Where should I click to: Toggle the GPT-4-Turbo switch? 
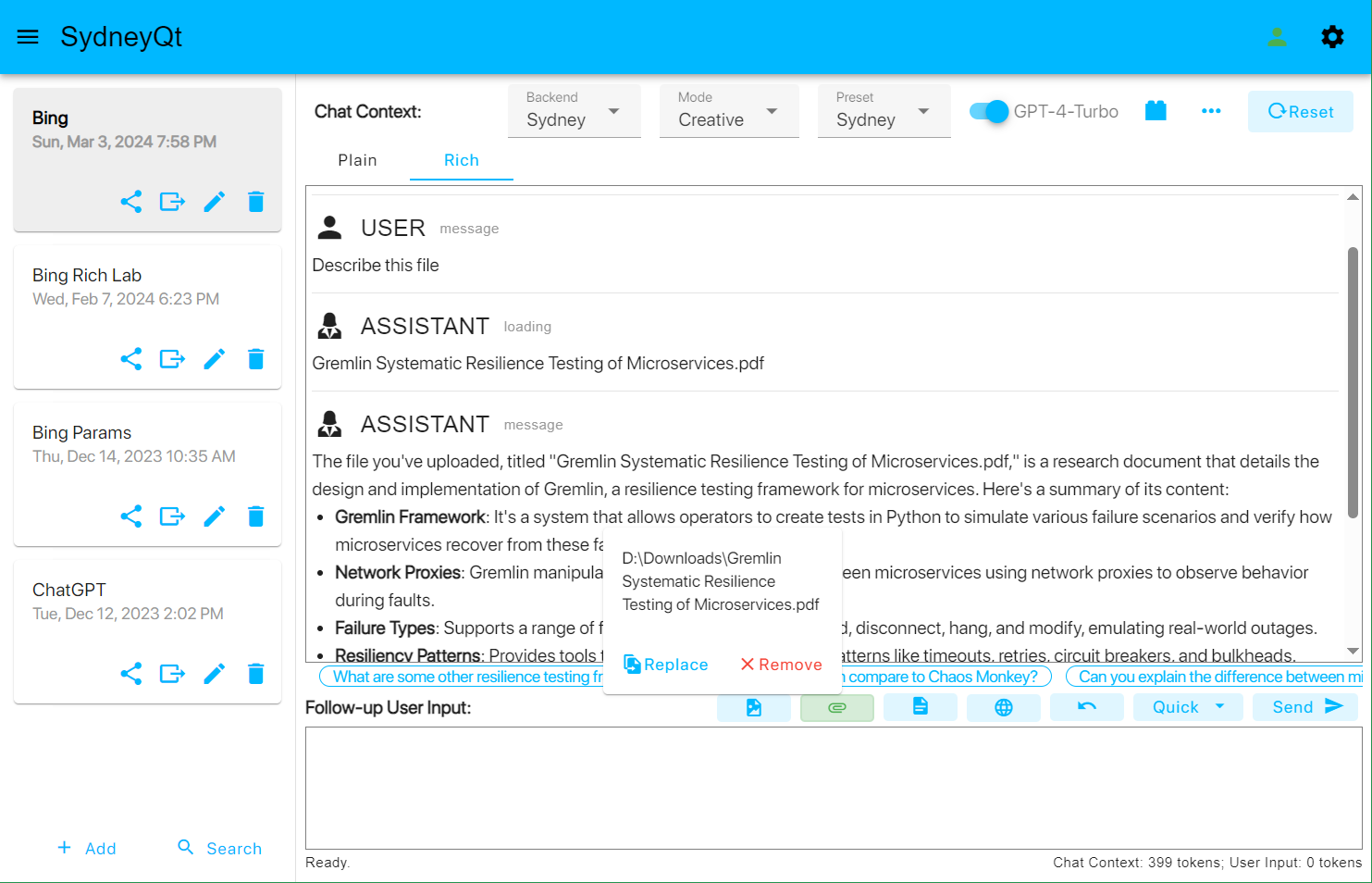(989, 111)
